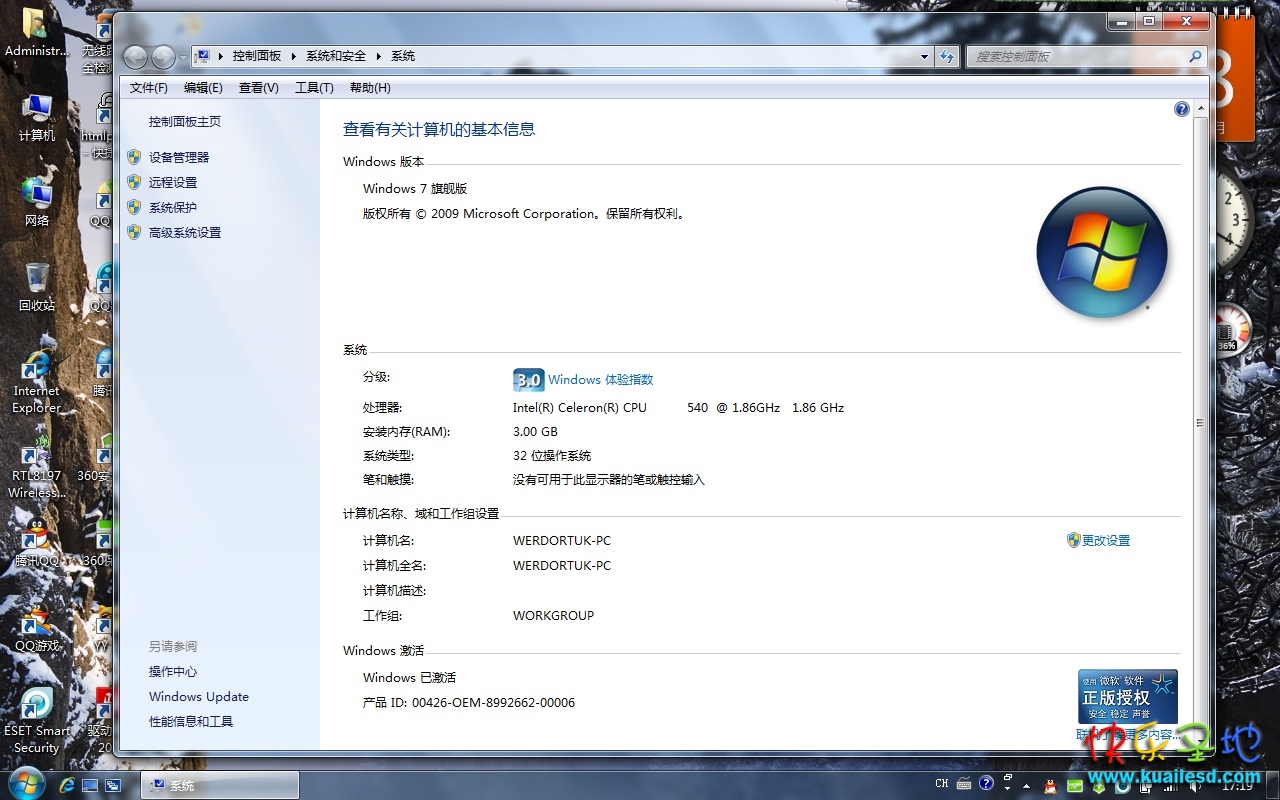
Task: Open the recent pages dropdown beside the Forward button
Action: point(183,58)
